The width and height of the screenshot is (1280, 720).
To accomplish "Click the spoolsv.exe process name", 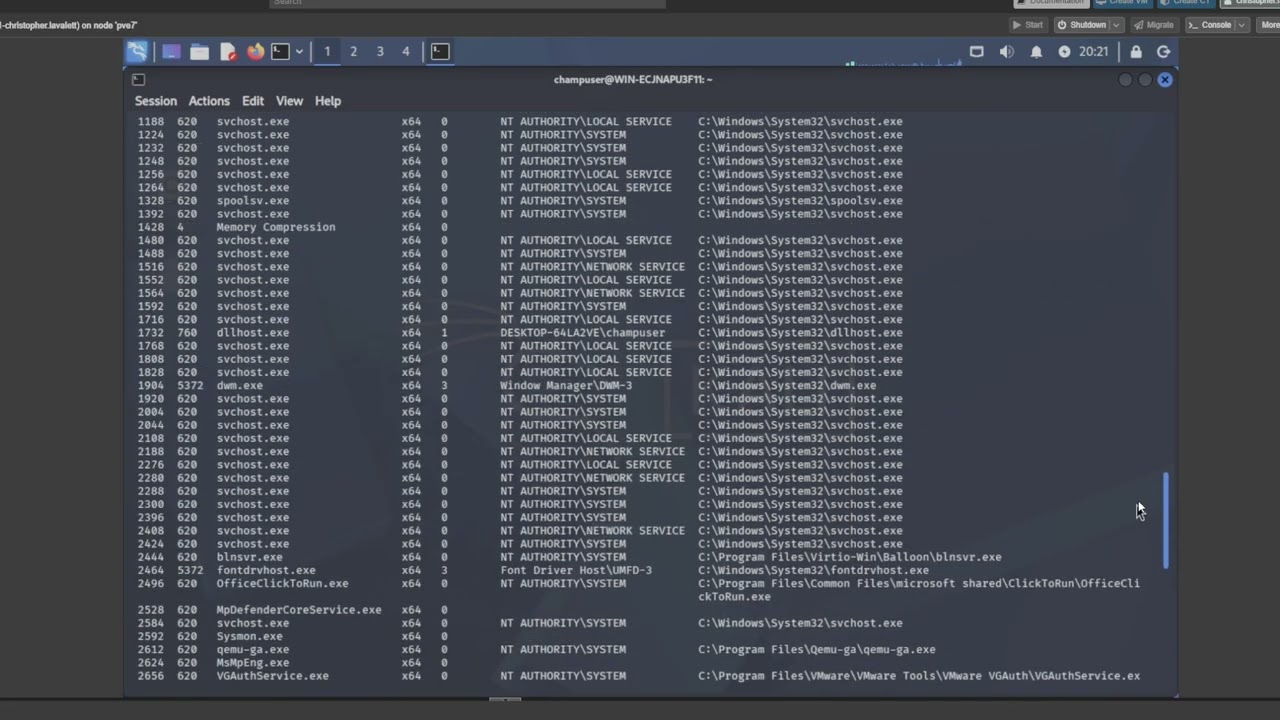I will point(253,201).
